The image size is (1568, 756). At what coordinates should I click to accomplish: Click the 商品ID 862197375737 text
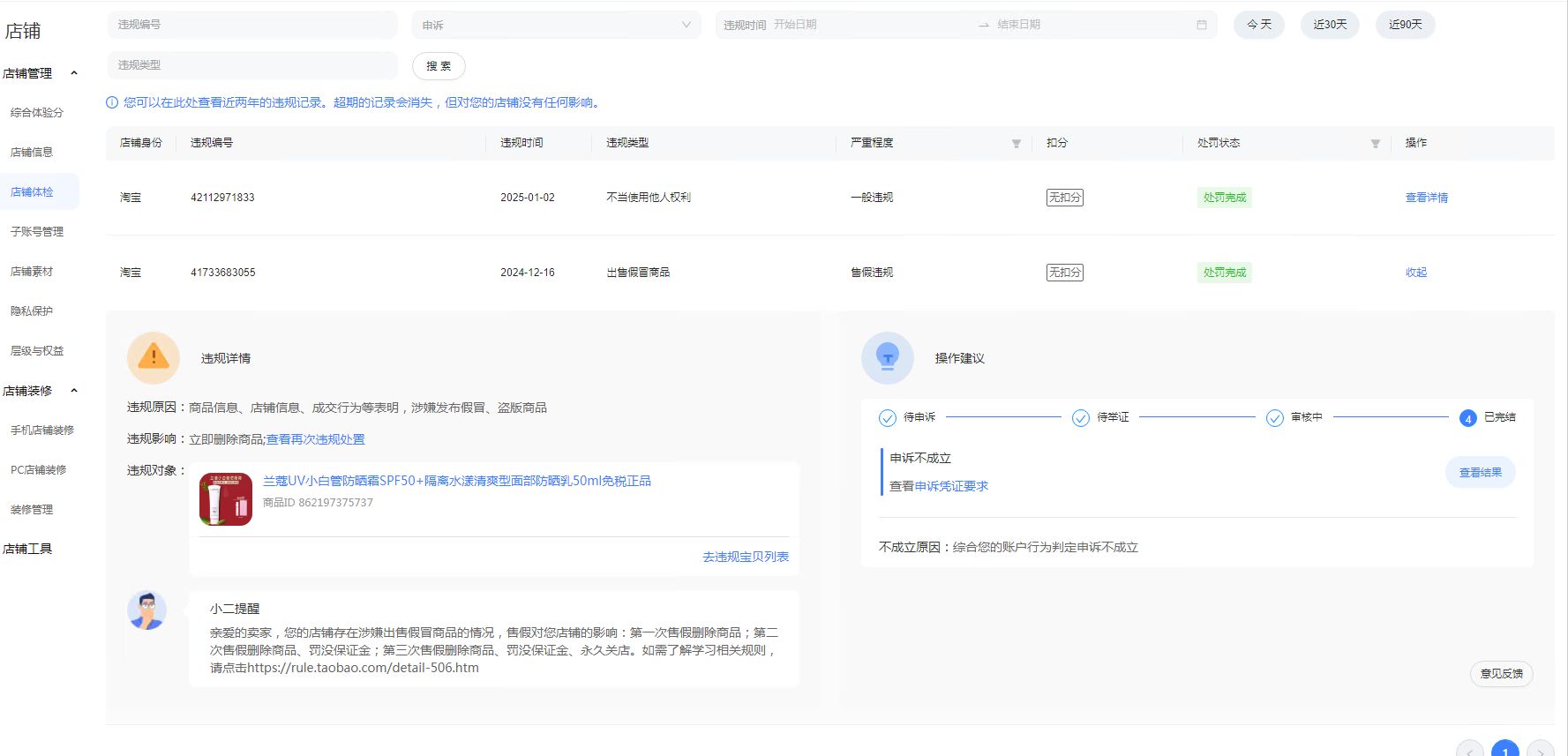coord(318,503)
